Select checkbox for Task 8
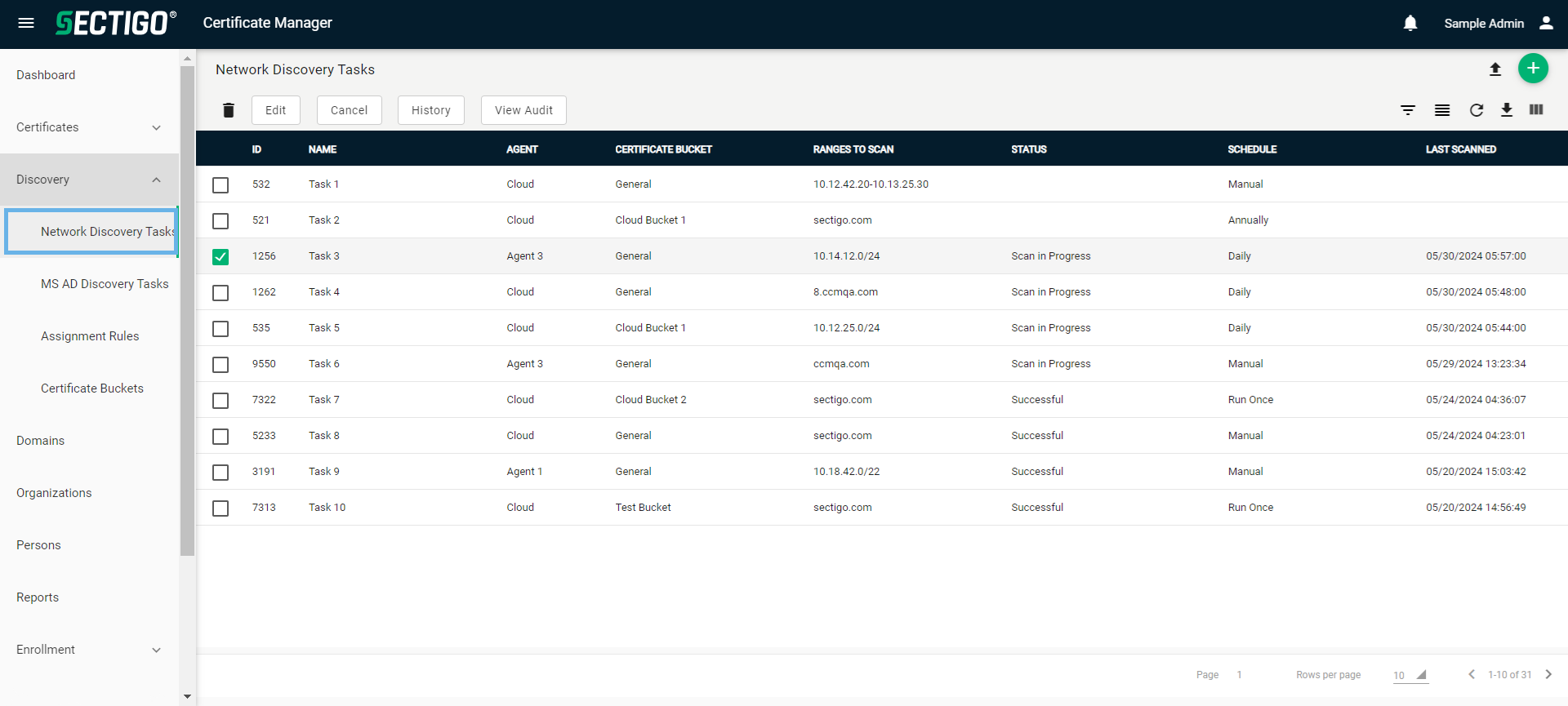1568x706 pixels. pos(220,437)
